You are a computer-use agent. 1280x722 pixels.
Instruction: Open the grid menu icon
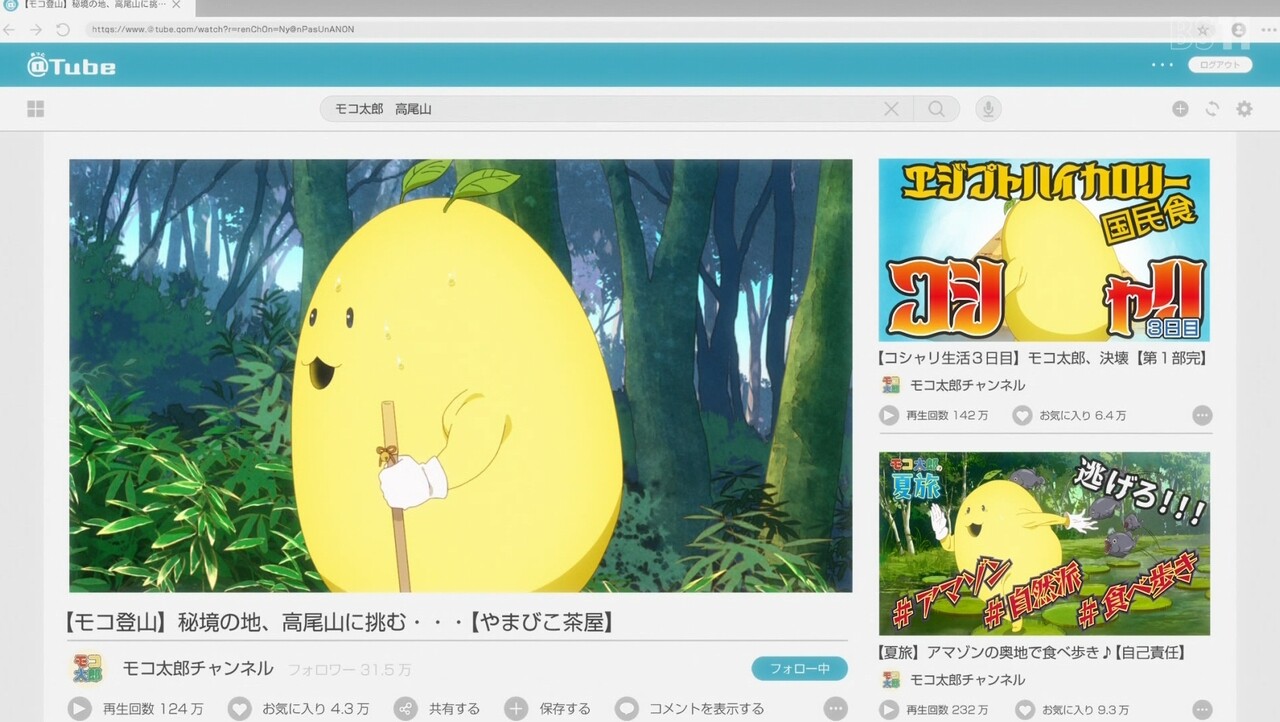coord(36,109)
